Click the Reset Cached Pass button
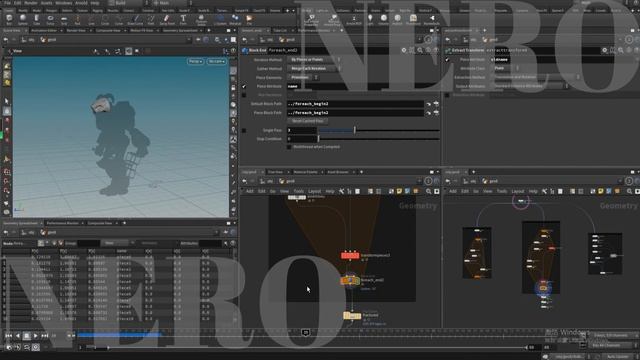 pos(307,121)
